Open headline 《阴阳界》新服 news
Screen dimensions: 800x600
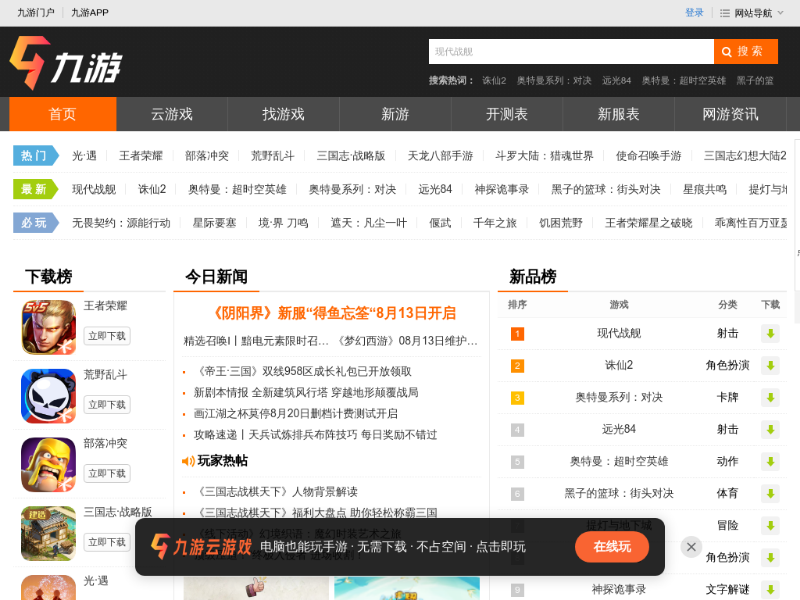[x=332, y=313]
